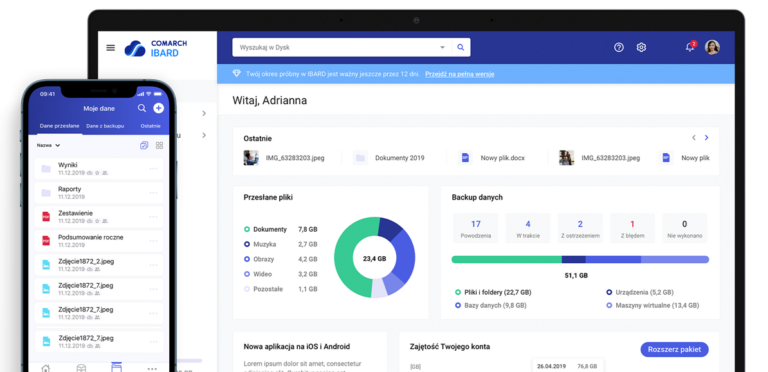Tap the search icon in phone header

[142, 108]
